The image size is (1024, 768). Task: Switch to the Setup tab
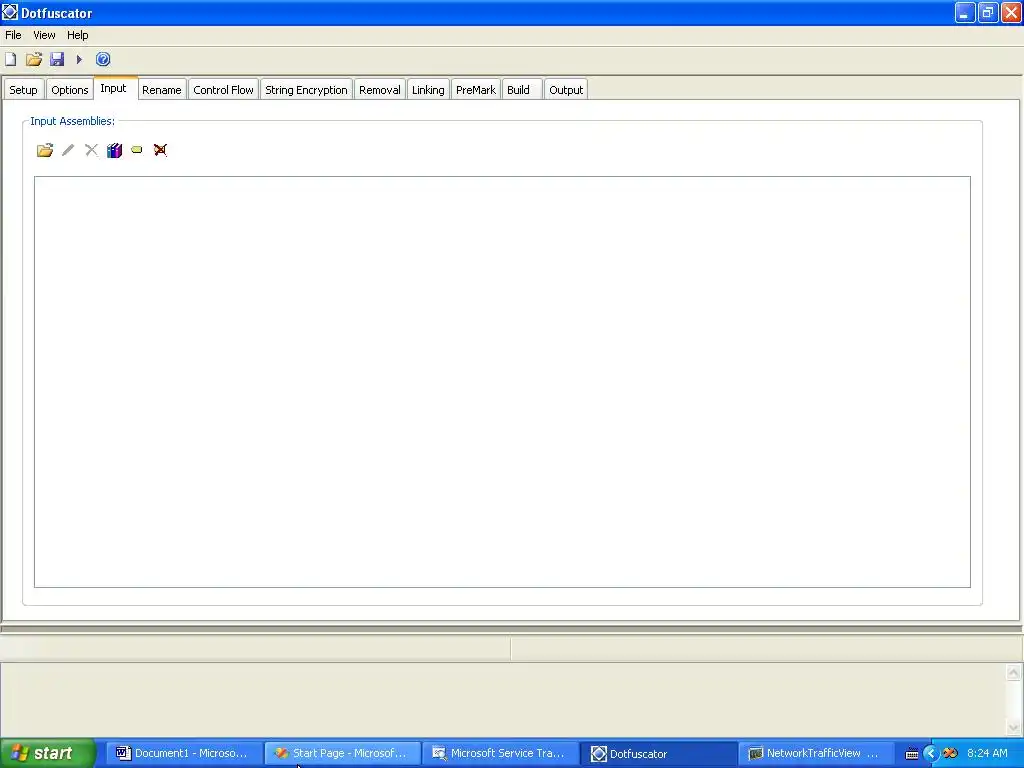click(x=24, y=90)
